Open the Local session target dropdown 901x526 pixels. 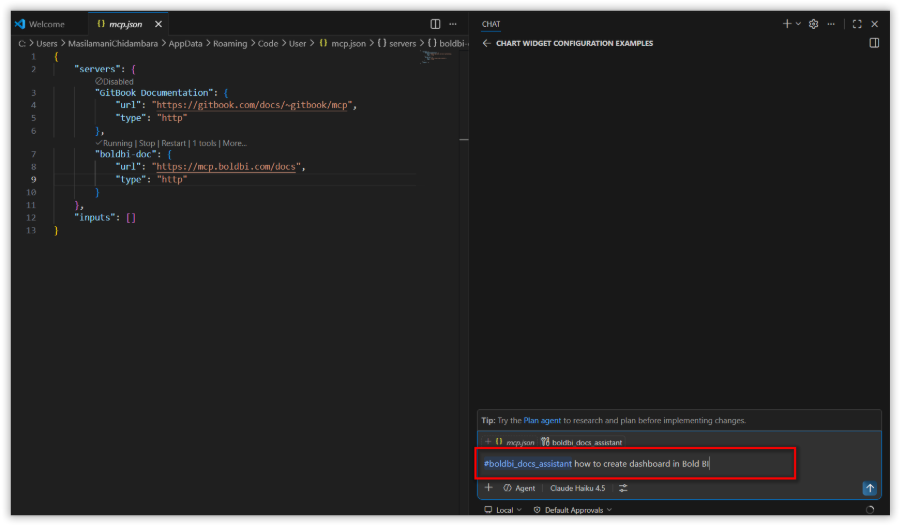click(503, 510)
